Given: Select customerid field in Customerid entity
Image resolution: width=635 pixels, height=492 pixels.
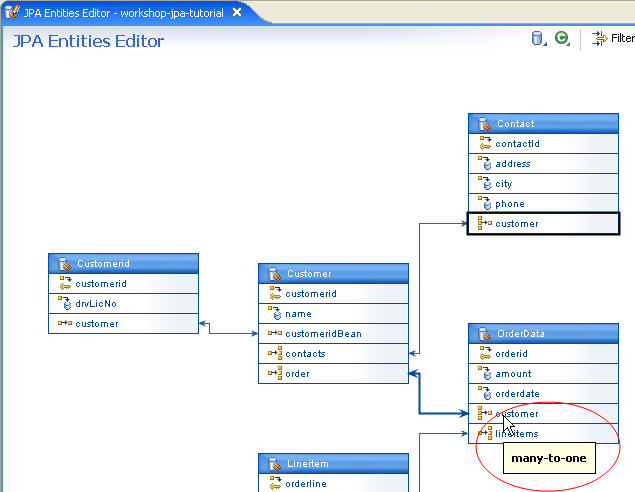Looking at the screenshot, I should click(123, 283).
